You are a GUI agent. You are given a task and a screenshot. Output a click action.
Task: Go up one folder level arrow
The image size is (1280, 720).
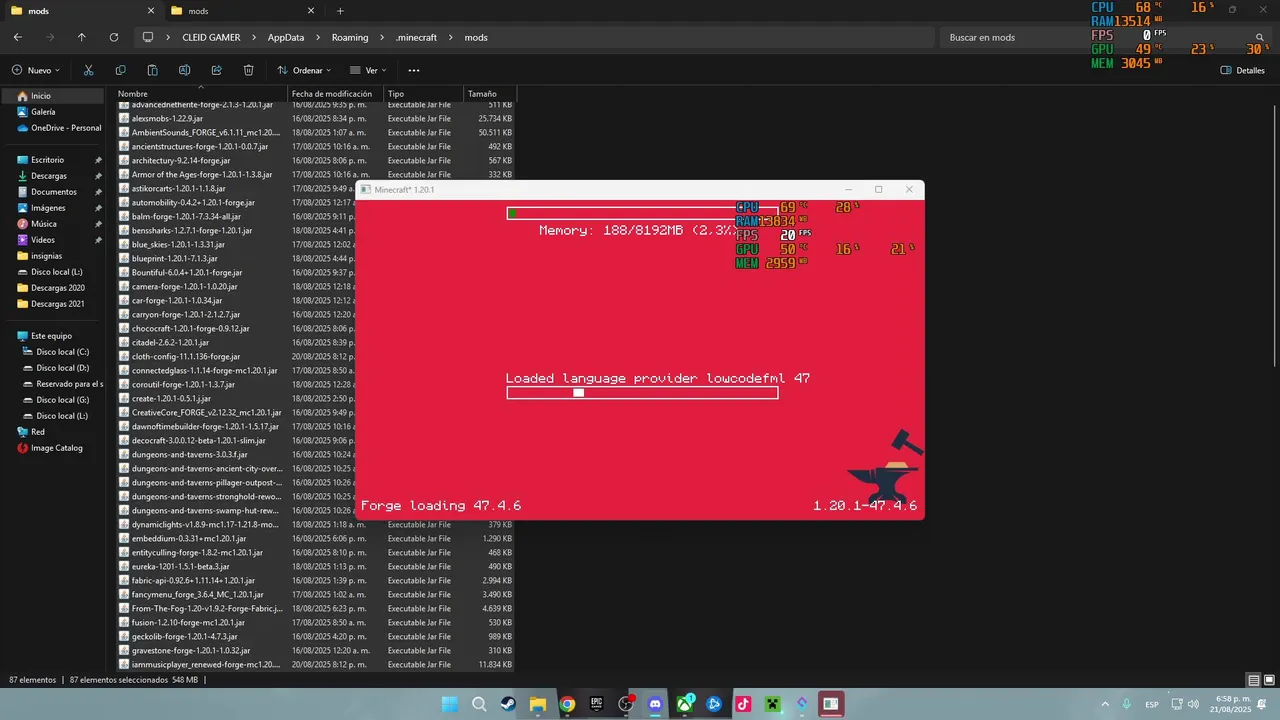coord(82,37)
